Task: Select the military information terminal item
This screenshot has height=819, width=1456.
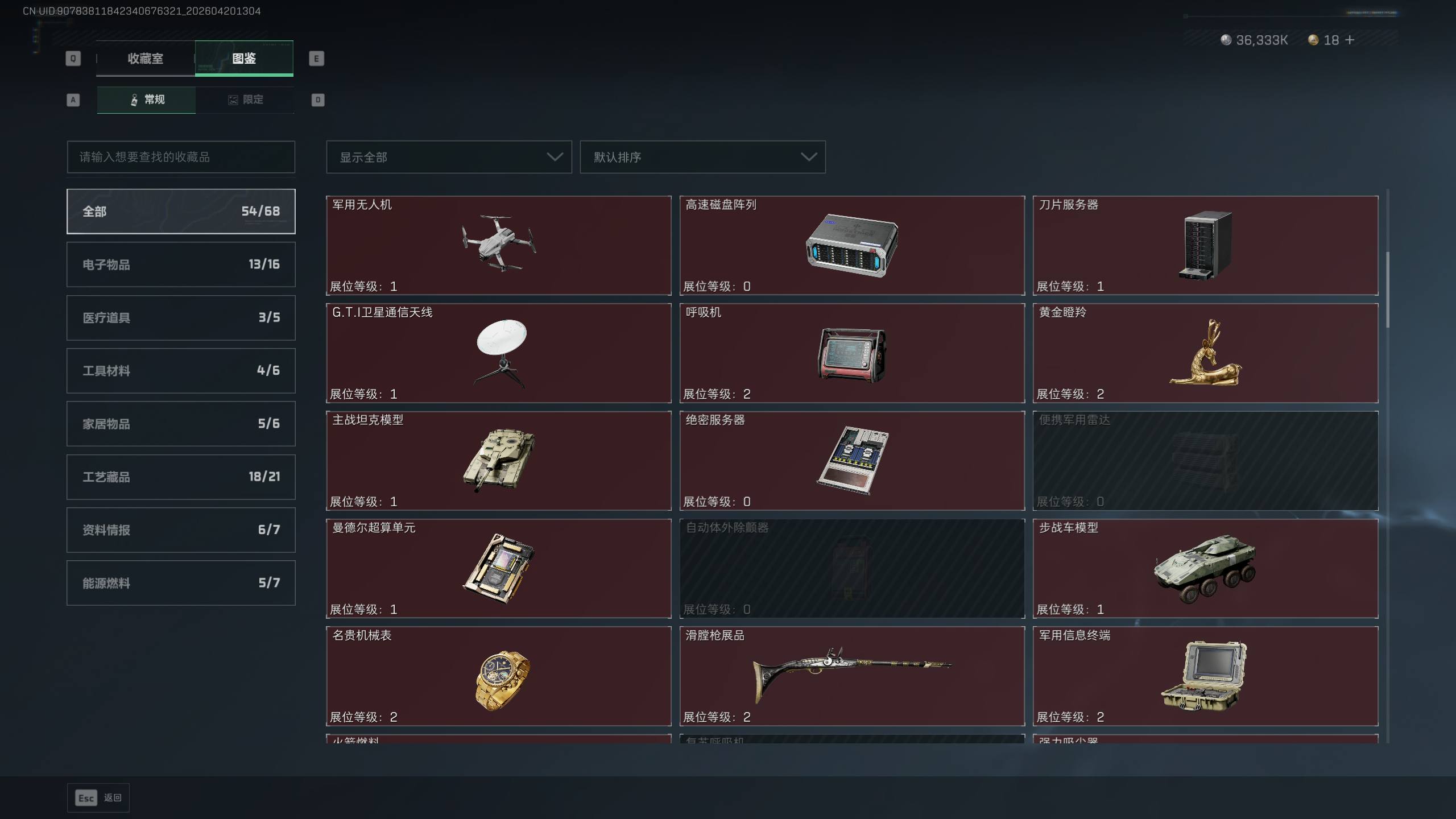Action: point(1205,676)
